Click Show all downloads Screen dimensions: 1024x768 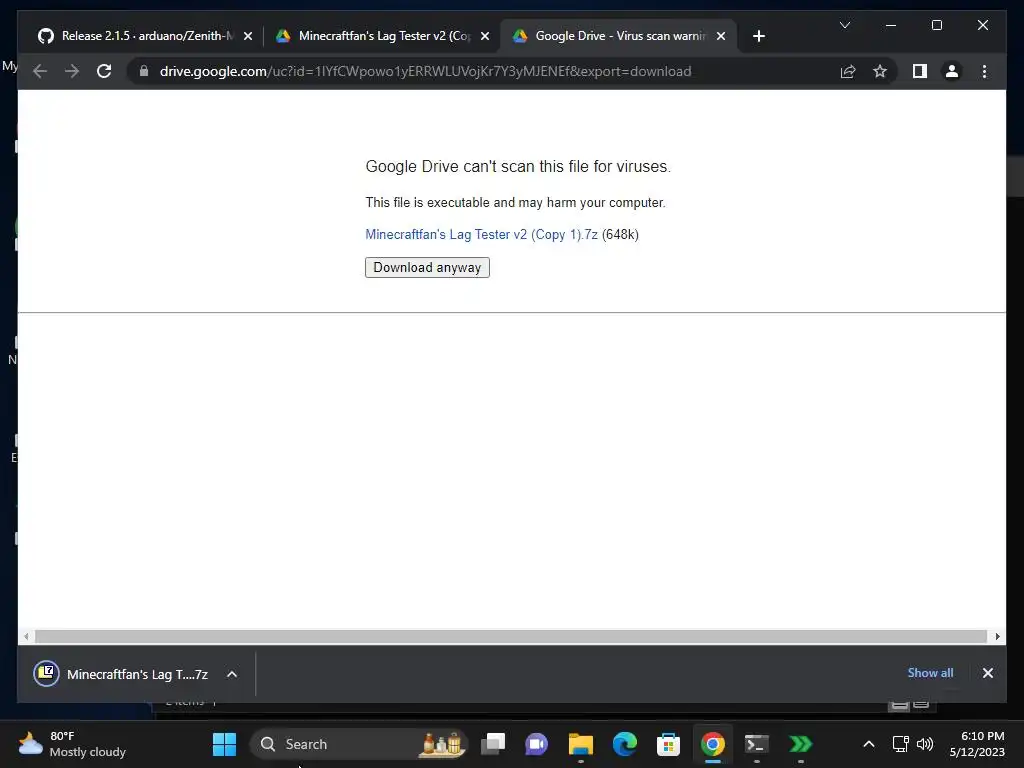930,673
